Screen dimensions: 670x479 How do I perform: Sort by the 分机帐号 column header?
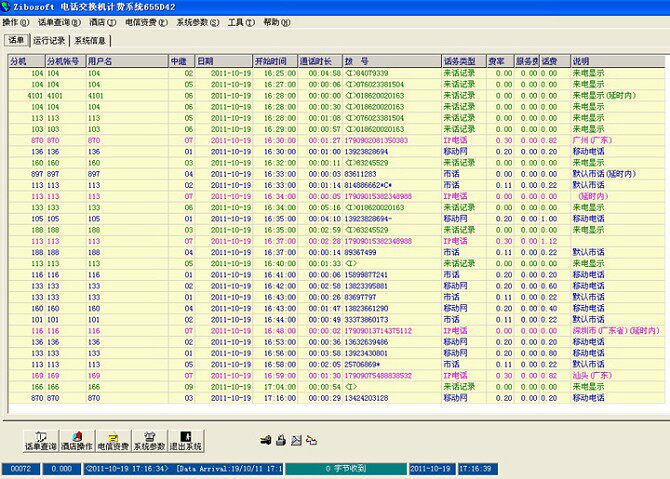point(65,61)
